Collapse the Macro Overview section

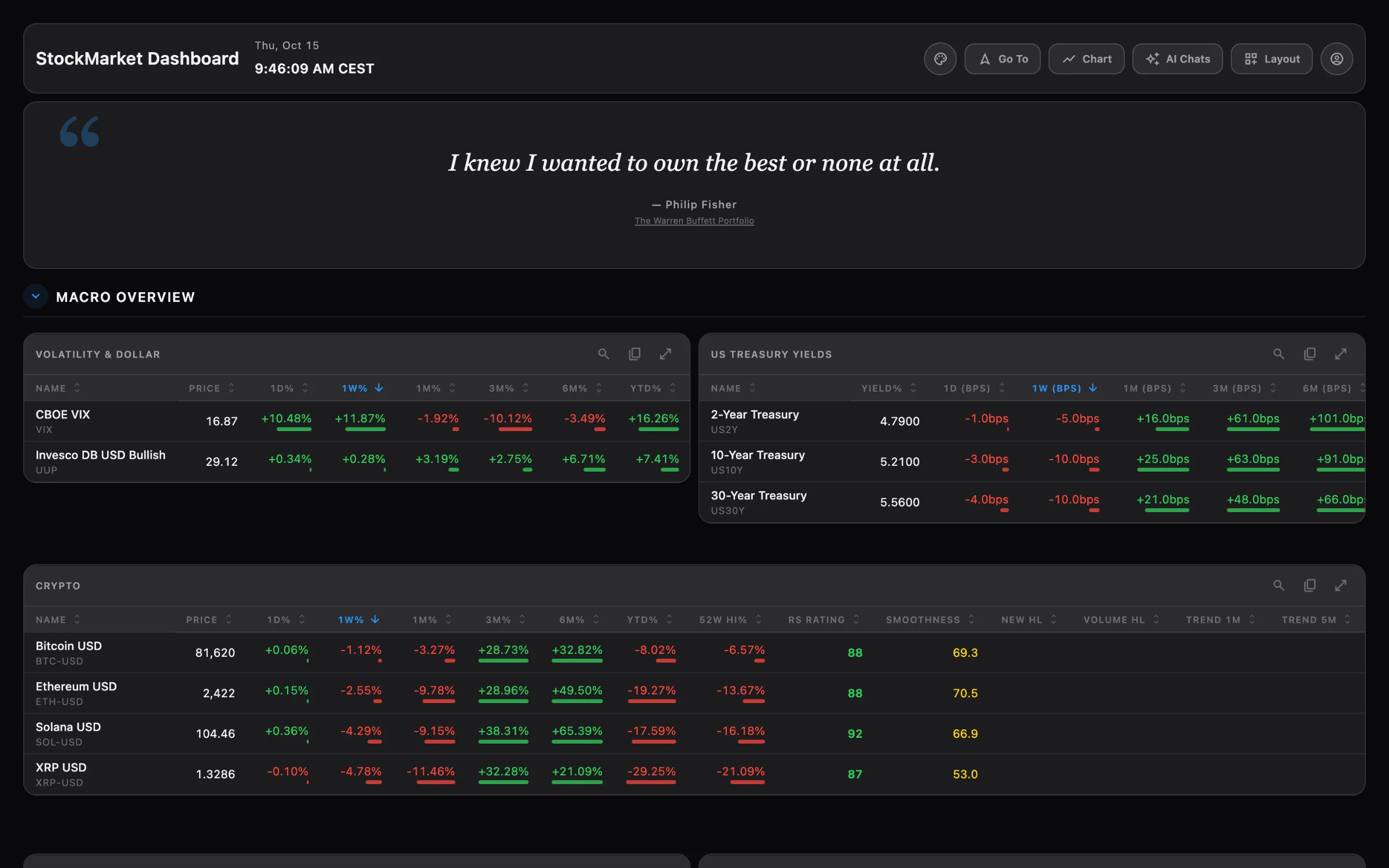click(36, 296)
